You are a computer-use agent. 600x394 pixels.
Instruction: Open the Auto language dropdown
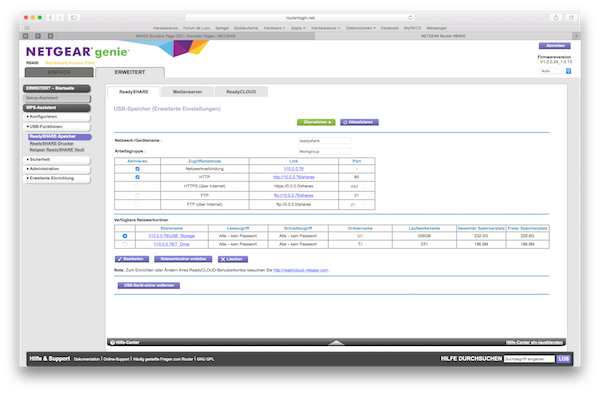click(555, 71)
